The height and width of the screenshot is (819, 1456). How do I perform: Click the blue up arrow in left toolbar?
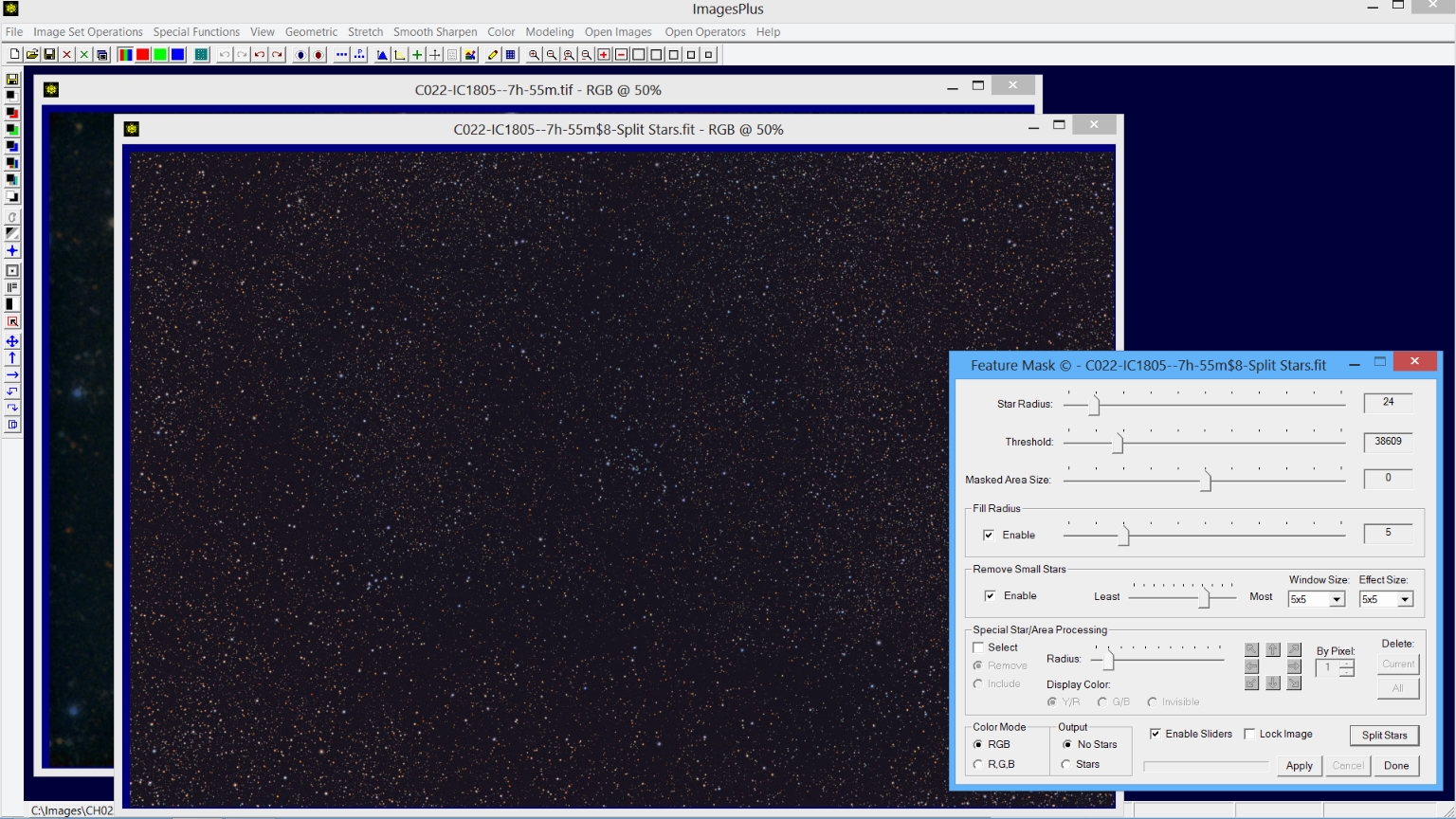12,358
